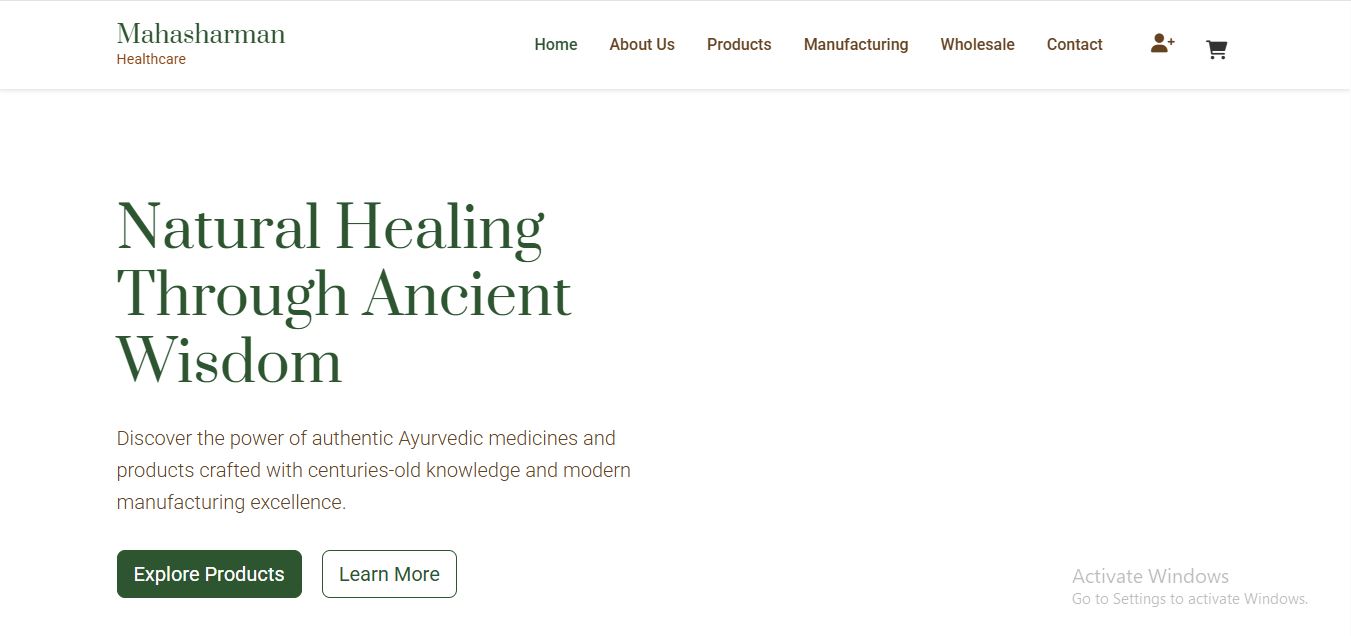Click the Healthcare tagline under logo
This screenshot has height=636, width=1351.
click(x=151, y=59)
